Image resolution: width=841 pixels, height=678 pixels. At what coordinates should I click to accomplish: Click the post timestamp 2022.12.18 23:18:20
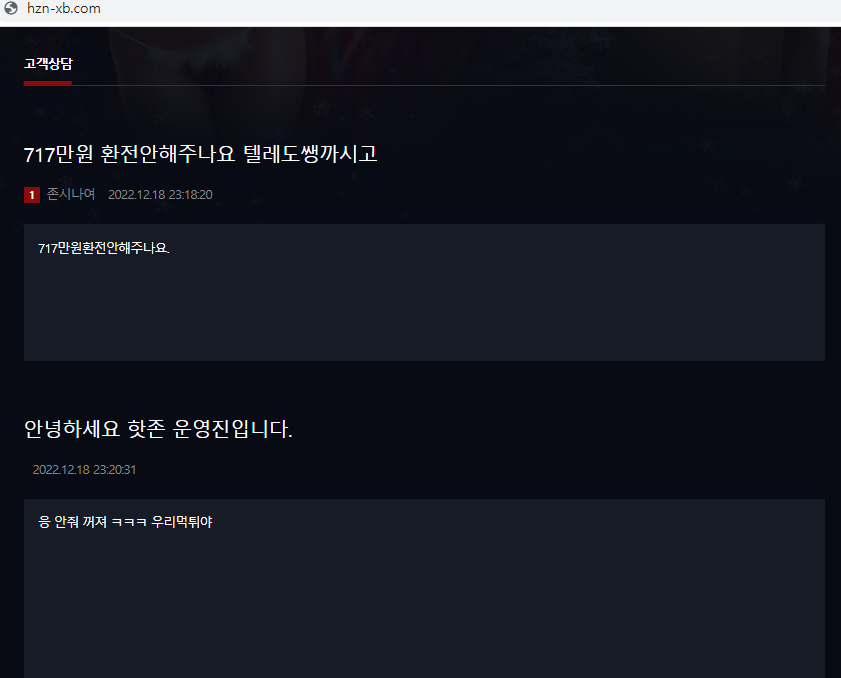click(160, 195)
